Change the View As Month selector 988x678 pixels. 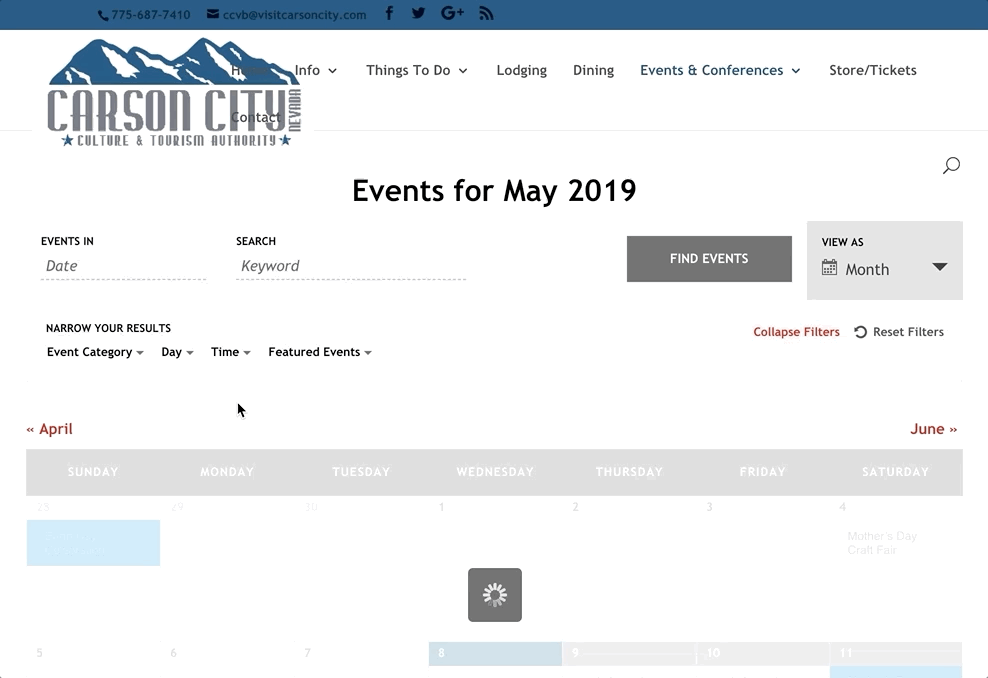tap(884, 268)
